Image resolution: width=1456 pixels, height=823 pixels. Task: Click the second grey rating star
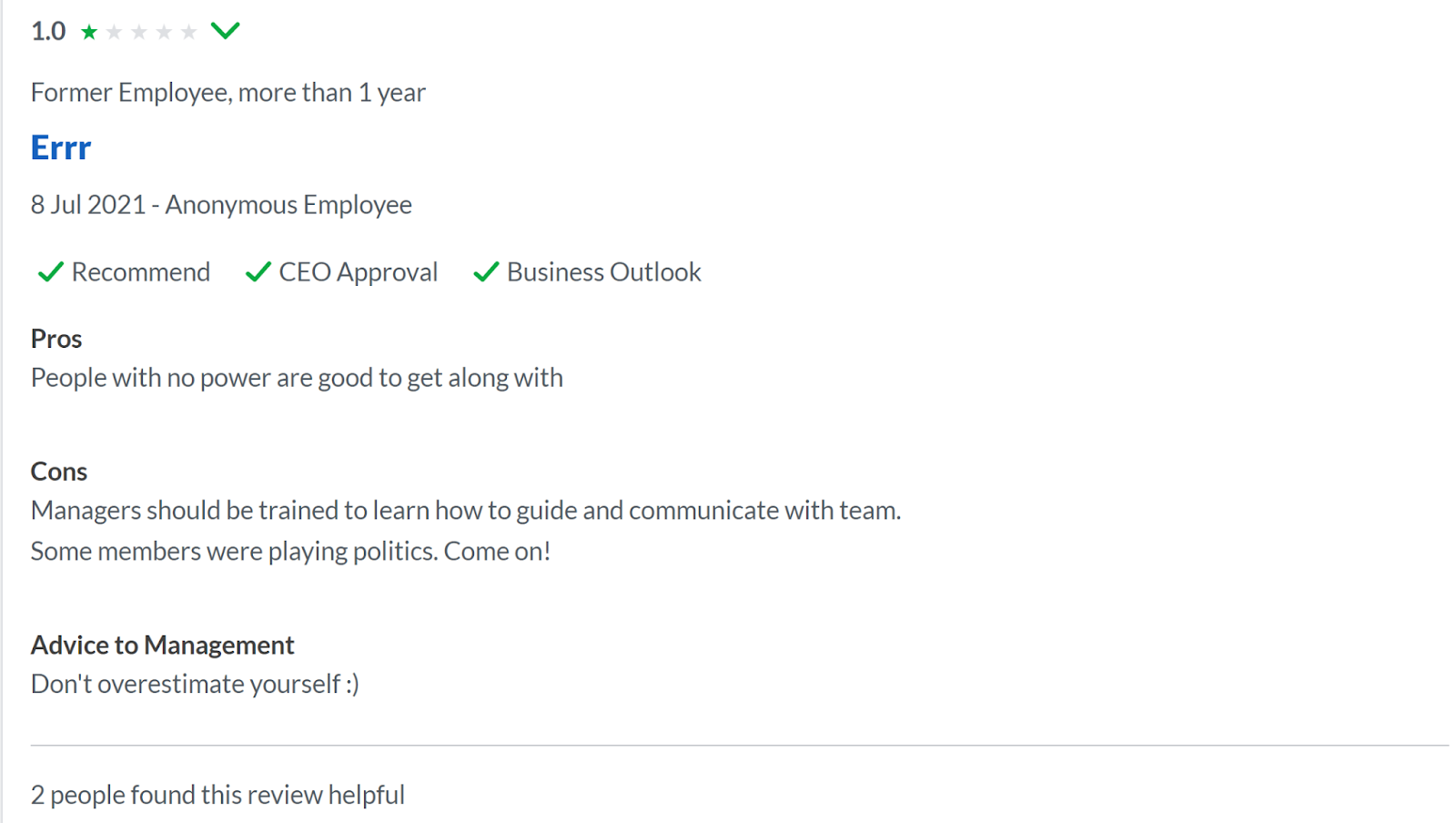[114, 33]
